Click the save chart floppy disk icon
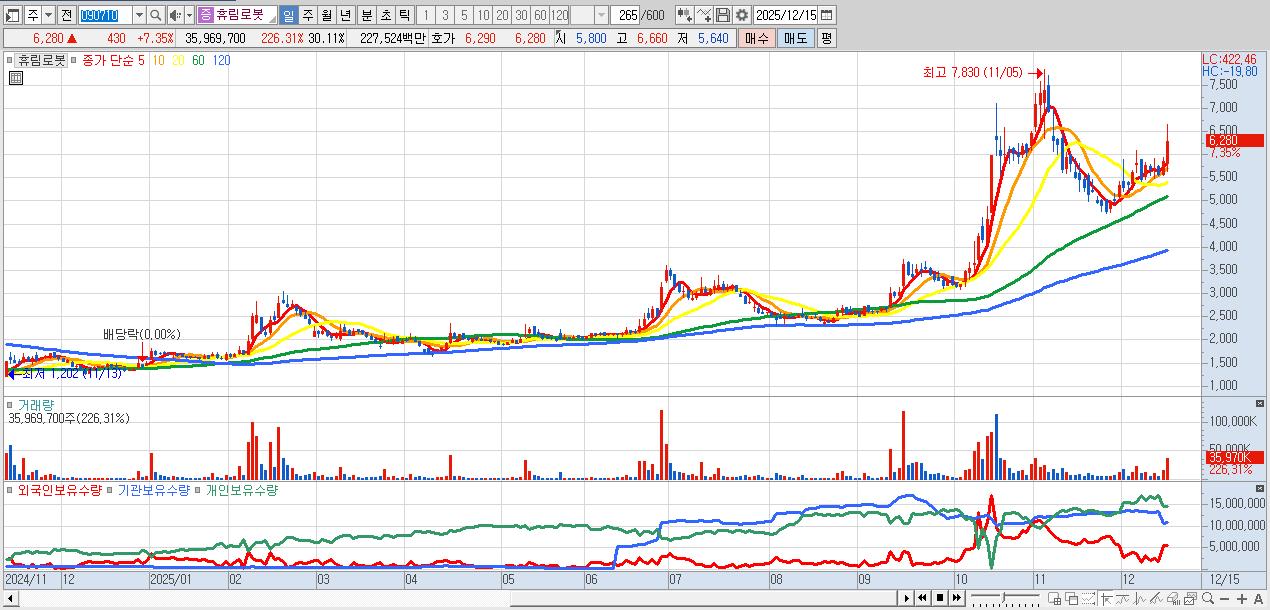 tap(723, 15)
